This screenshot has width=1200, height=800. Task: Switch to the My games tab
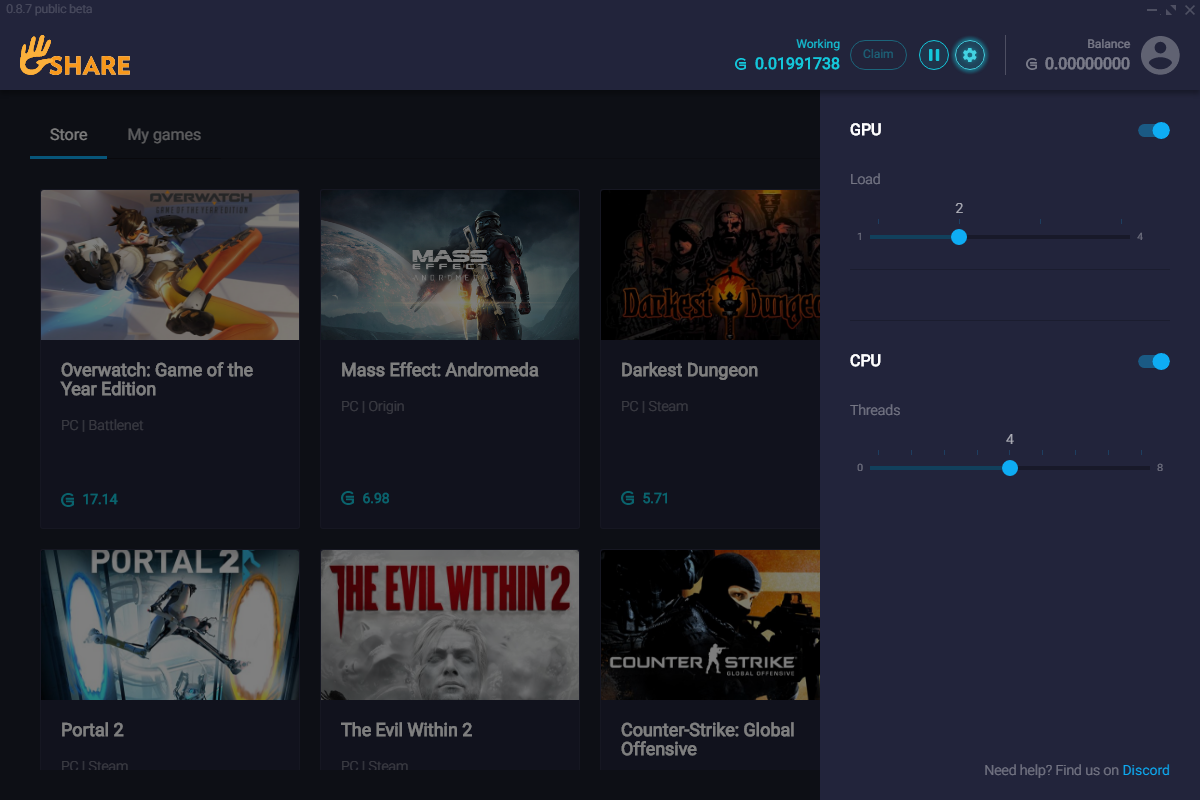[164, 135]
